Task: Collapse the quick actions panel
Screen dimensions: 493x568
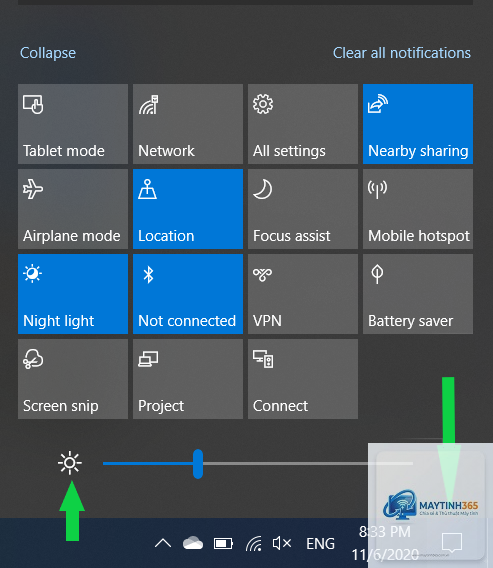Action: point(48,53)
